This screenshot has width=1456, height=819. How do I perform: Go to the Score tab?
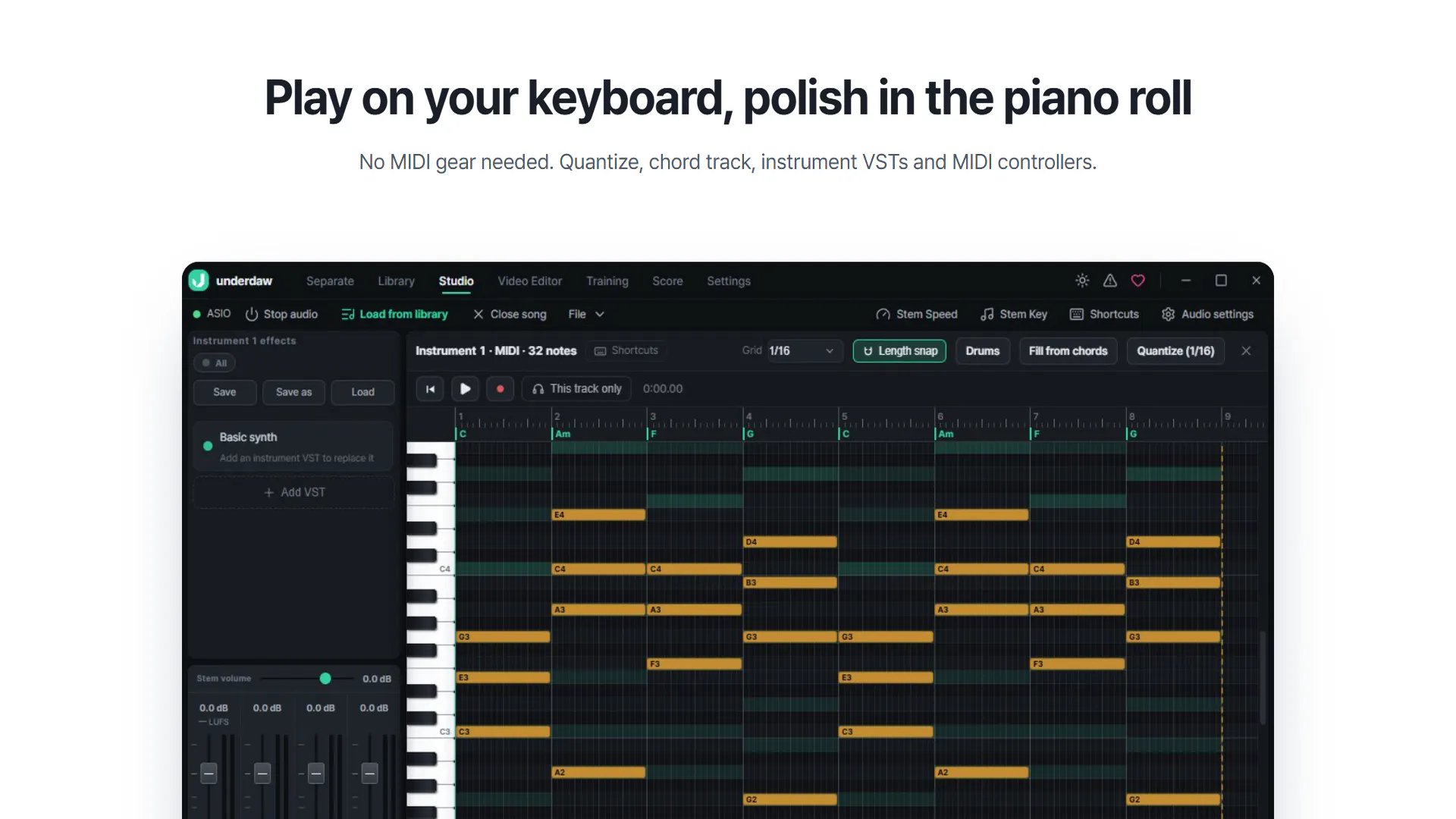[x=667, y=281]
